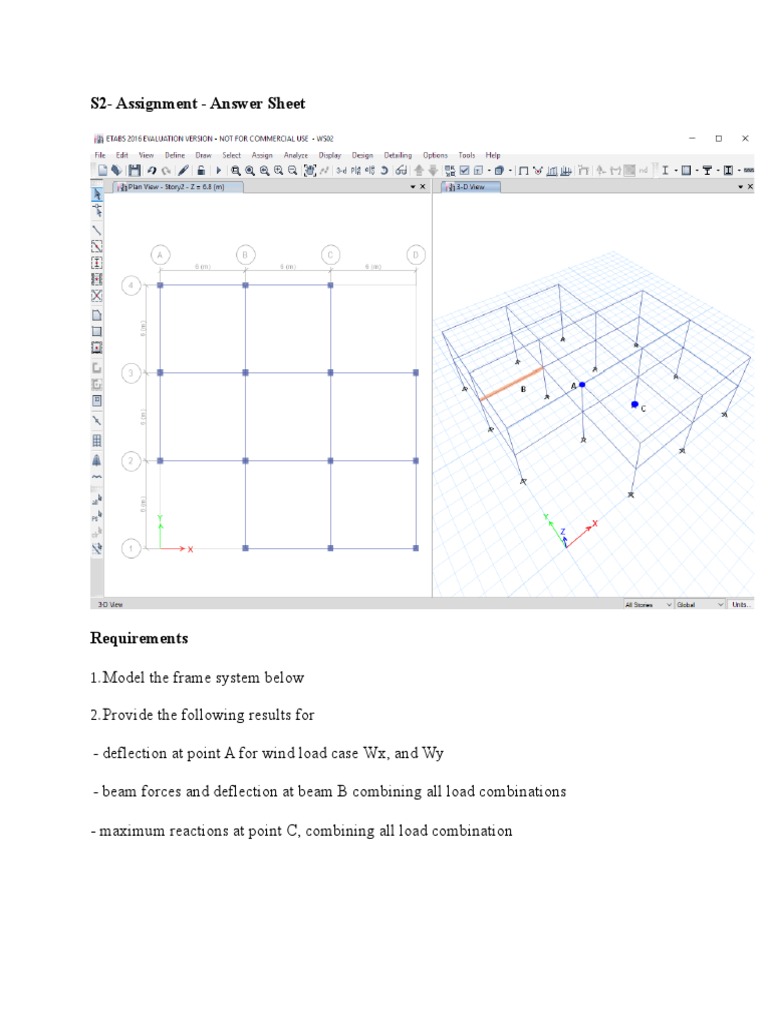Screen dimensions: 768x1024
Task: Click grid bubble 4 in plan view
Action: 131,285
